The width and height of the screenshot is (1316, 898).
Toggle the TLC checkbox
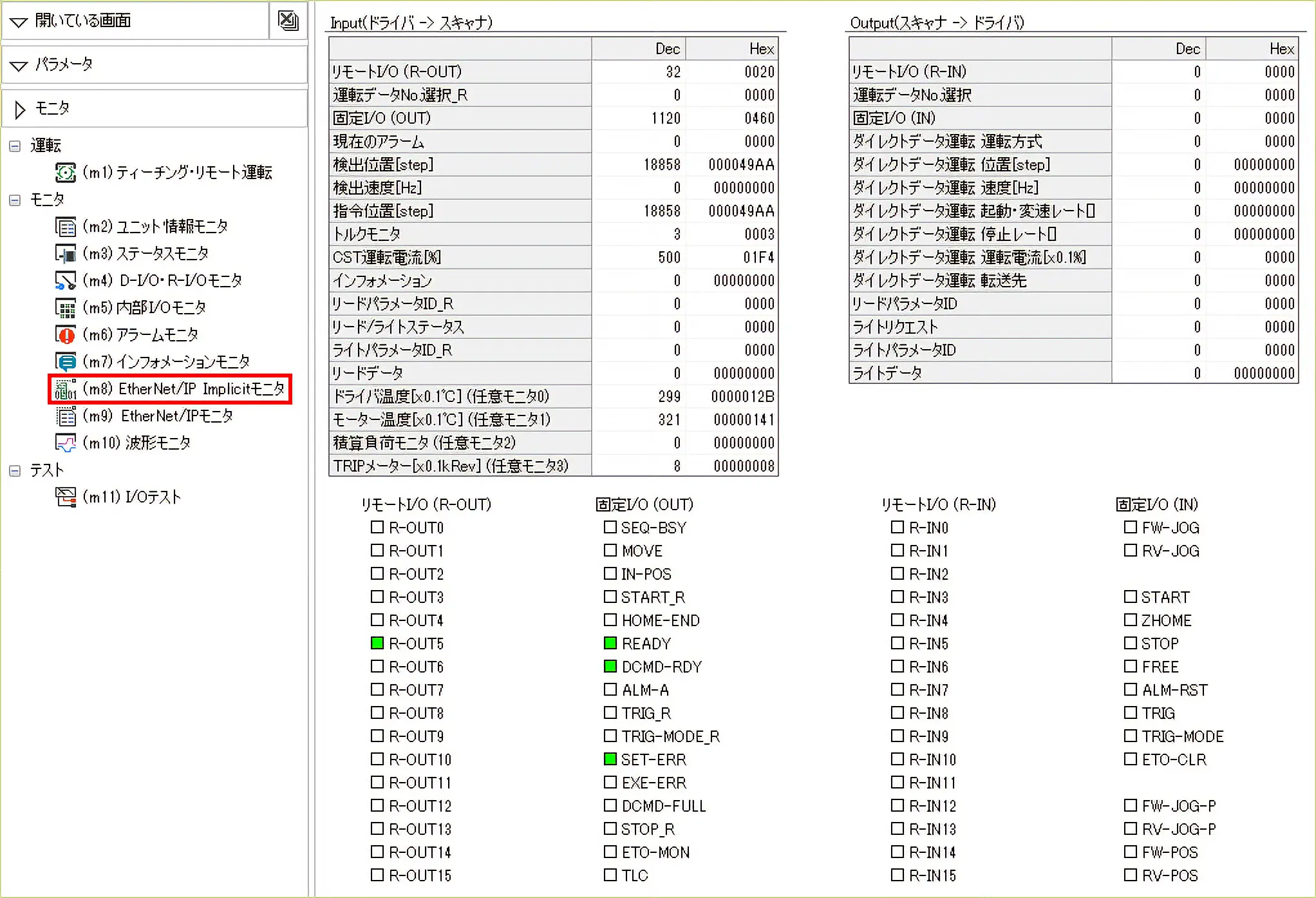tap(610, 875)
